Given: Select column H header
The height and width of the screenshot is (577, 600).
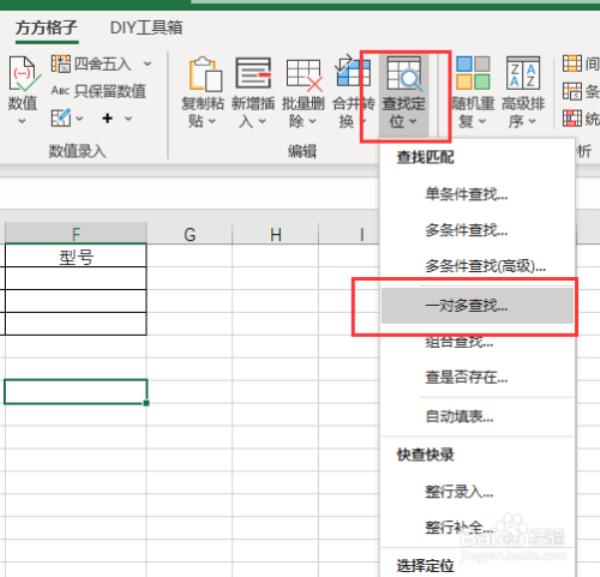Looking at the screenshot, I should (275, 234).
